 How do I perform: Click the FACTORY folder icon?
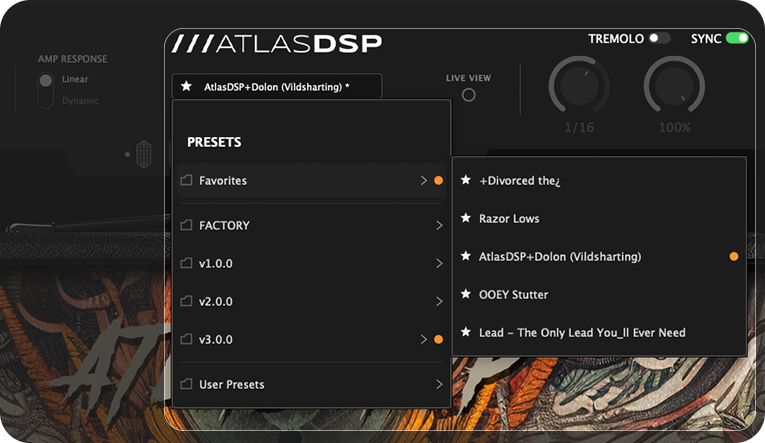click(186, 225)
